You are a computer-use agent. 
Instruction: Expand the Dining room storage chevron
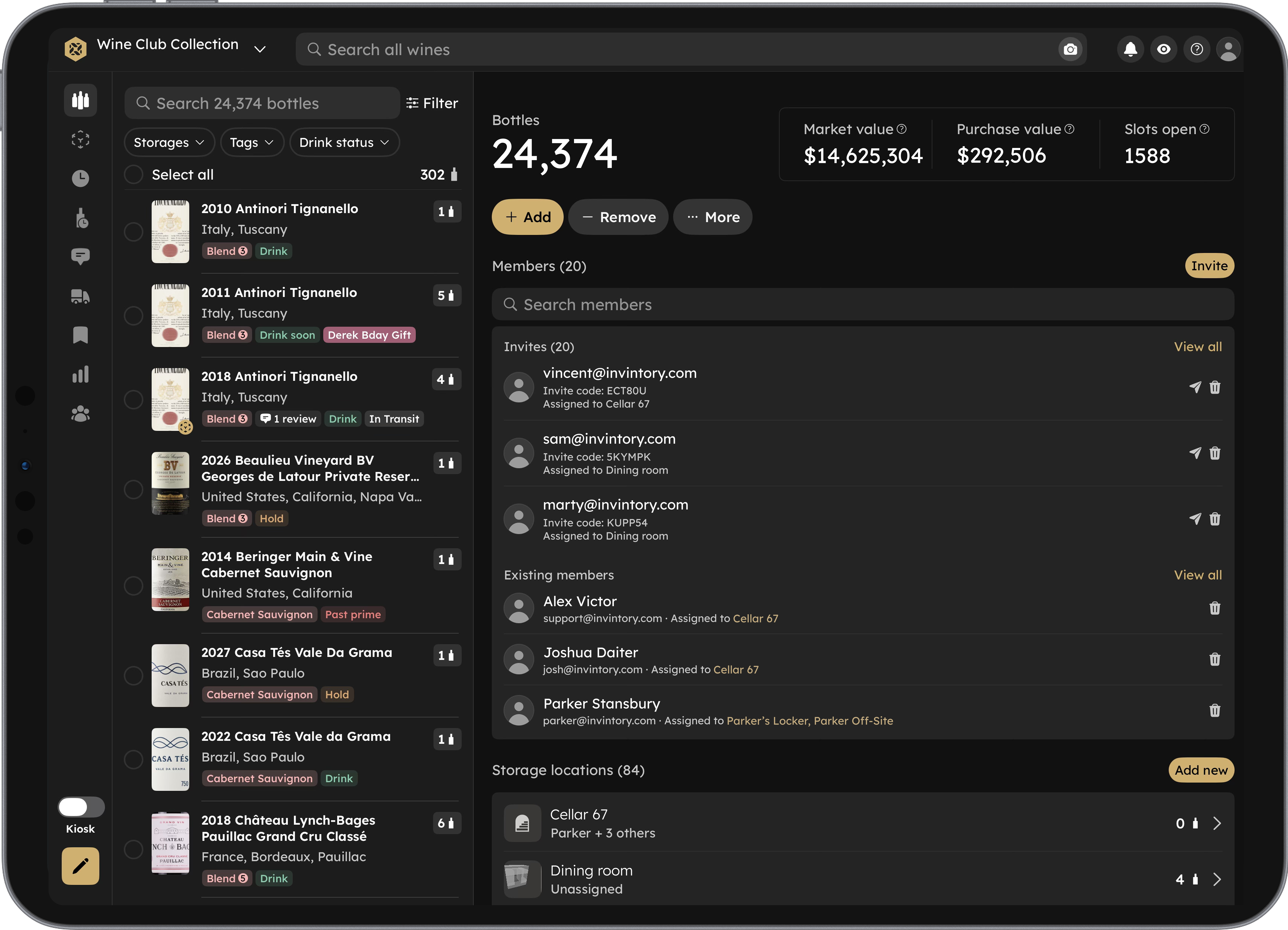pyautogui.click(x=1217, y=879)
